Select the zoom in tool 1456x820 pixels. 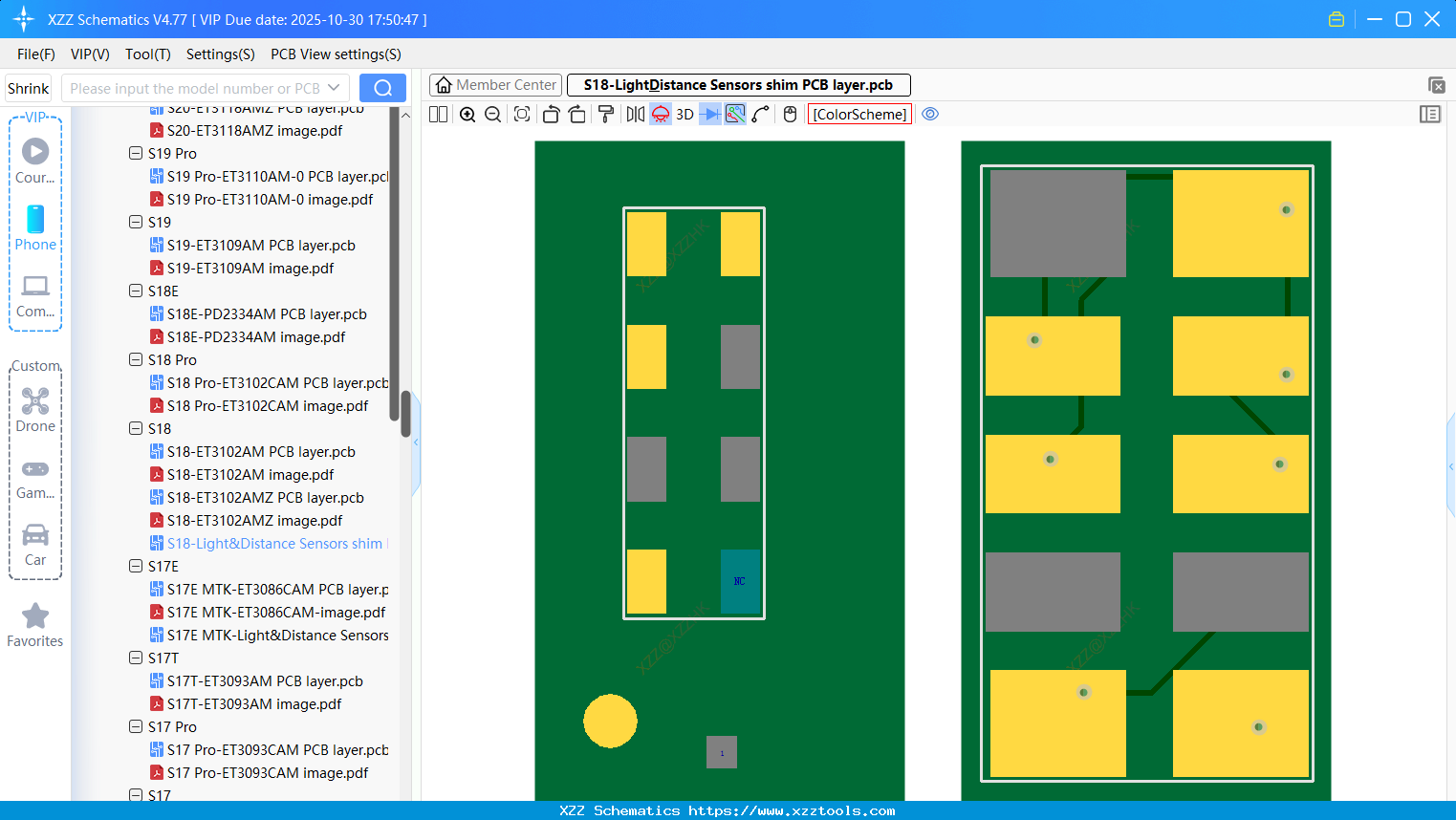click(467, 114)
